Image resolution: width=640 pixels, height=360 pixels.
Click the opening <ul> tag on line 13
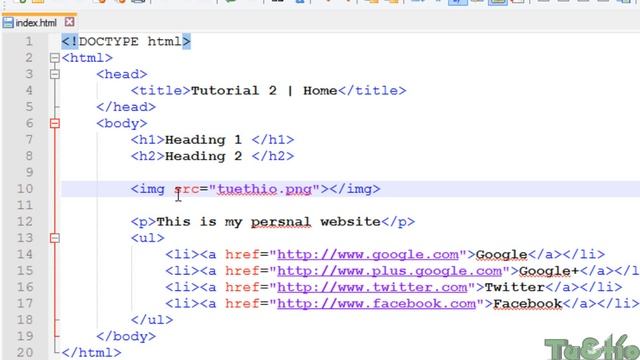147,238
